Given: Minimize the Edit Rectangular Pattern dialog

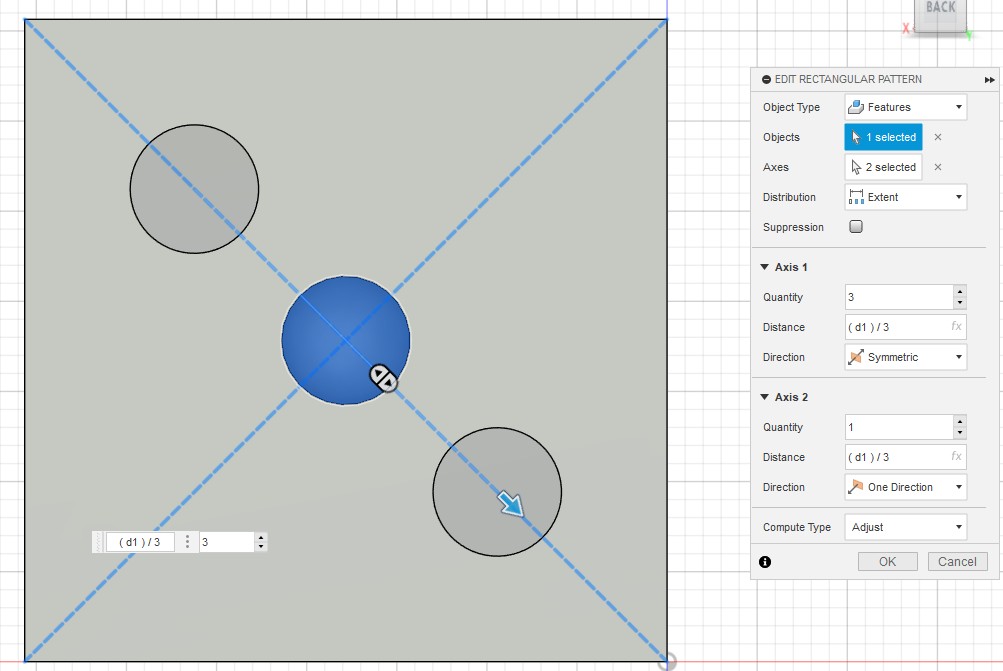Looking at the screenshot, I should pyautogui.click(x=766, y=80).
